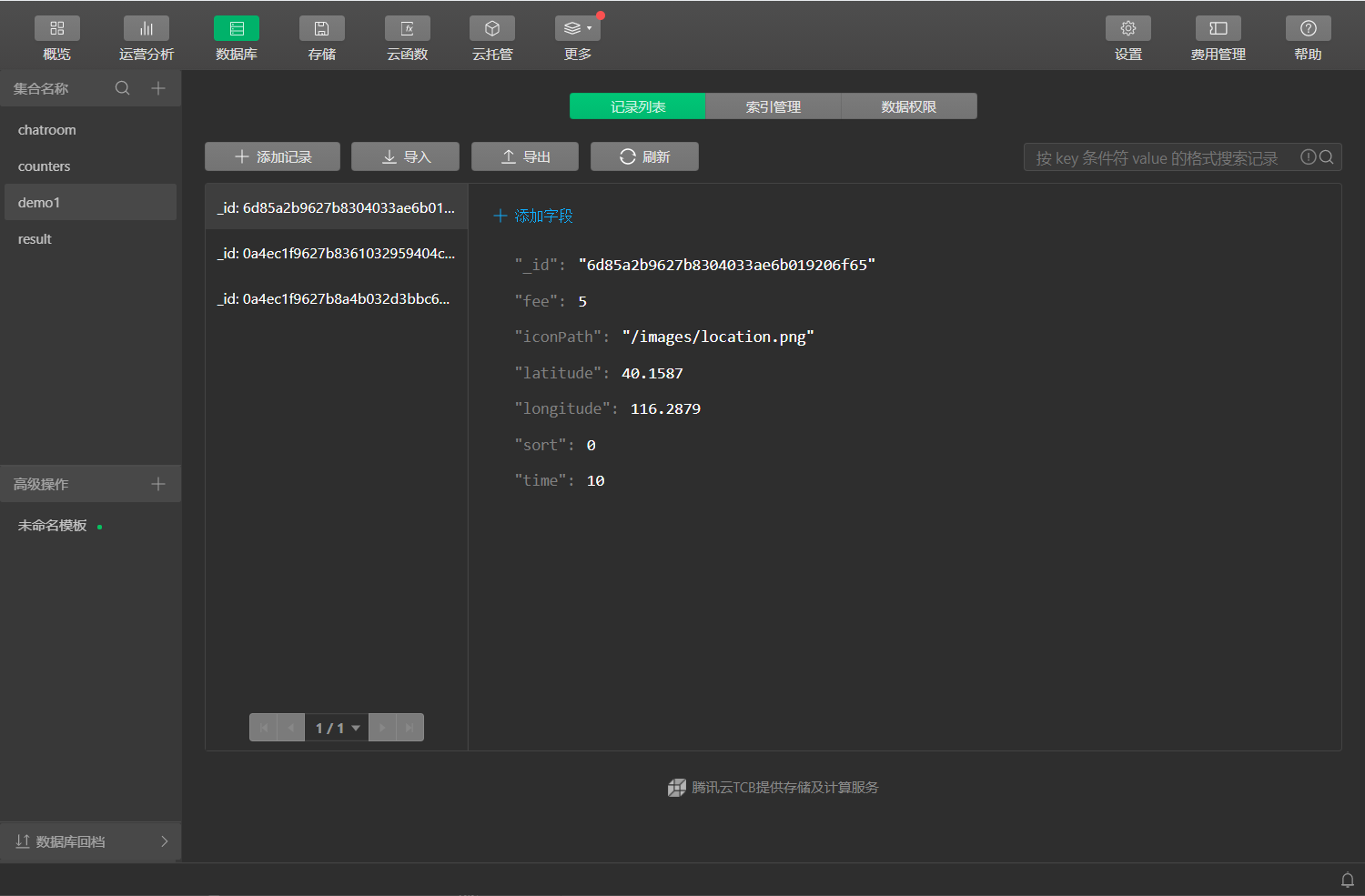The width and height of the screenshot is (1365, 896).
Task: Go to previous page of records
Action: [291, 728]
